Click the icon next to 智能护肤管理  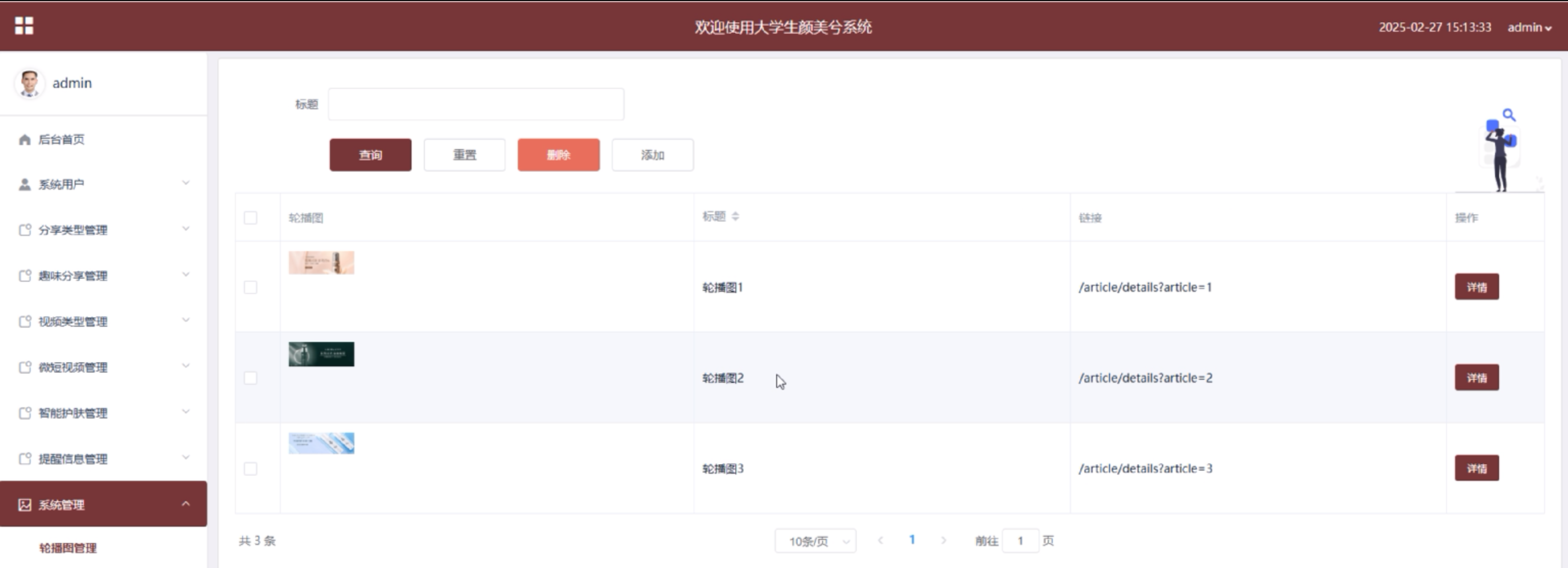pyautogui.click(x=25, y=413)
